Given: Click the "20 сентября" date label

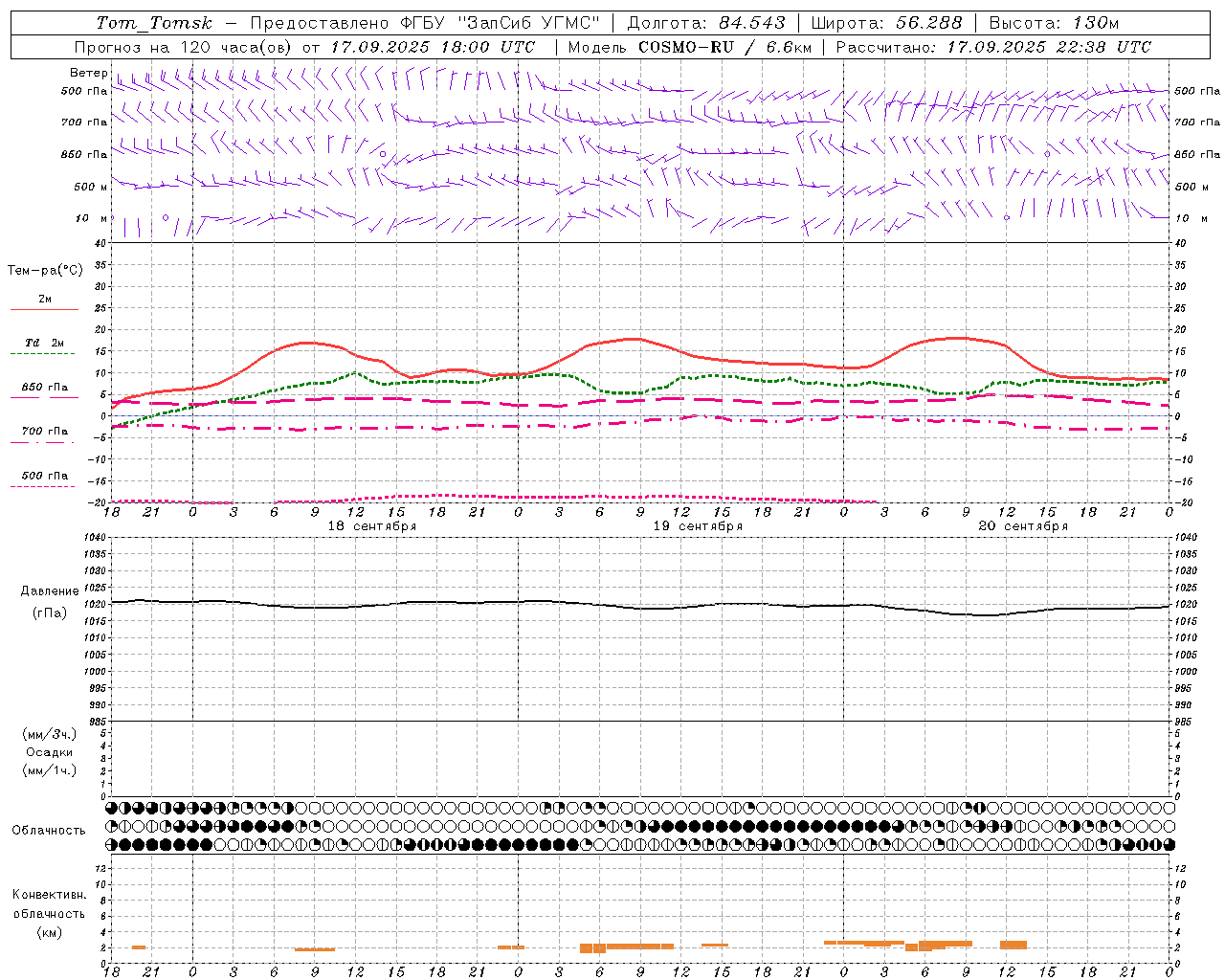Looking at the screenshot, I should [x=1023, y=526].
